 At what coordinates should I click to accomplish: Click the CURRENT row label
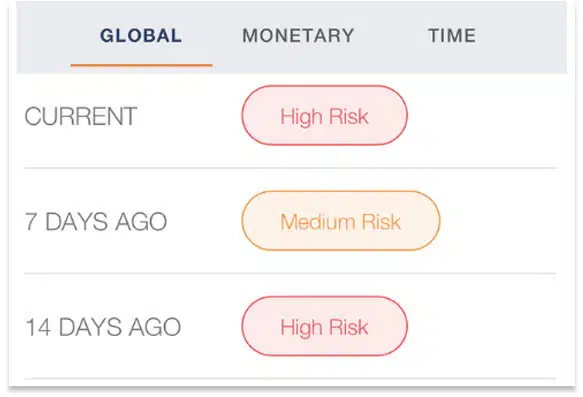click(81, 116)
